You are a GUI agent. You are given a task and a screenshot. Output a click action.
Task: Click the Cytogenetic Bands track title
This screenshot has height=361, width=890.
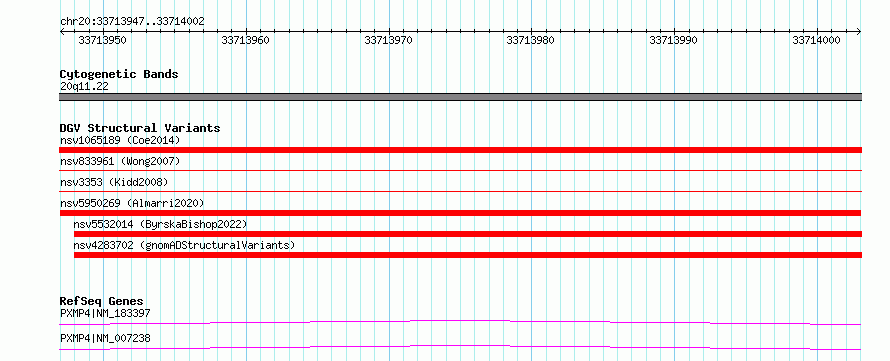click(119, 74)
